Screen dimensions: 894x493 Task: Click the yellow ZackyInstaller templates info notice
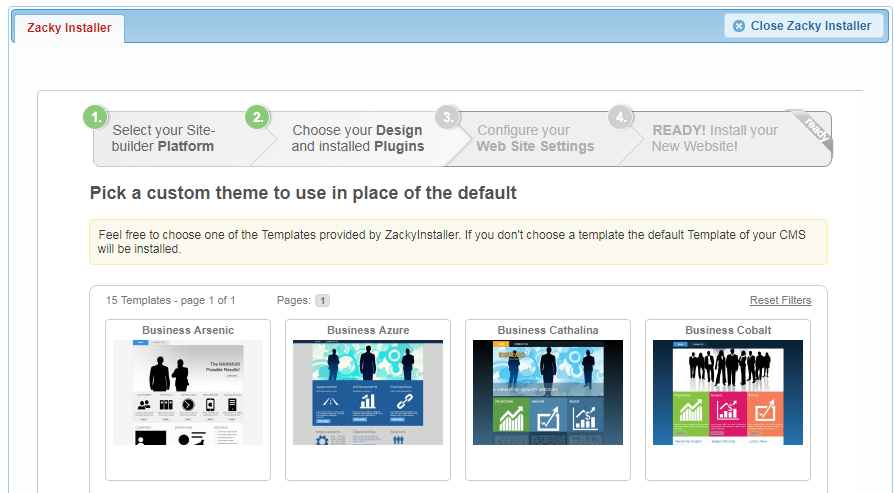[458, 242]
